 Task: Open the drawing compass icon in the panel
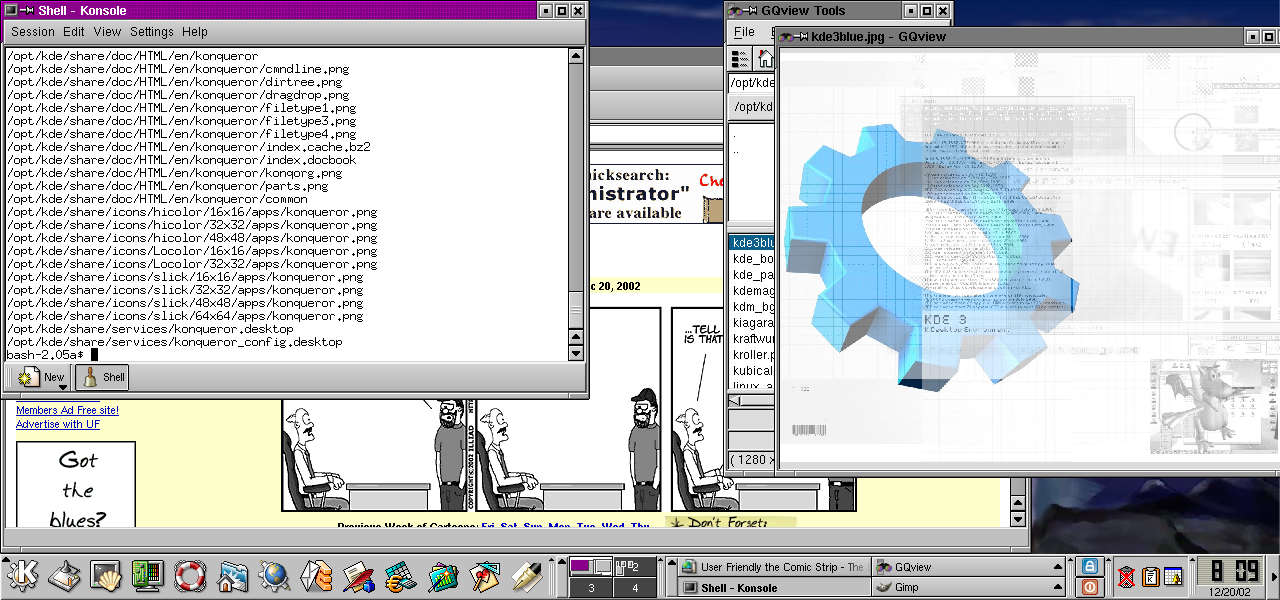pyautogui.click(x=484, y=575)
